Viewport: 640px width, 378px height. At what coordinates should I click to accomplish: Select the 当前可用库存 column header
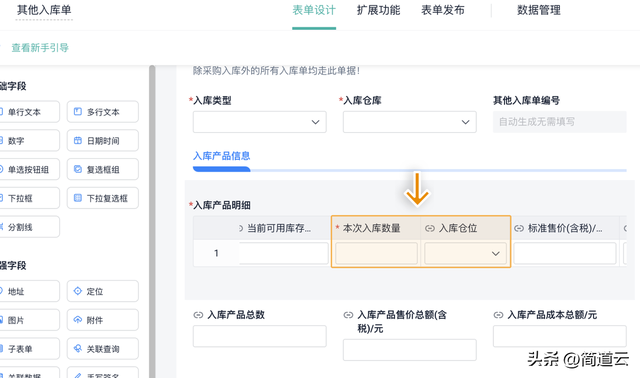point(284,228)
